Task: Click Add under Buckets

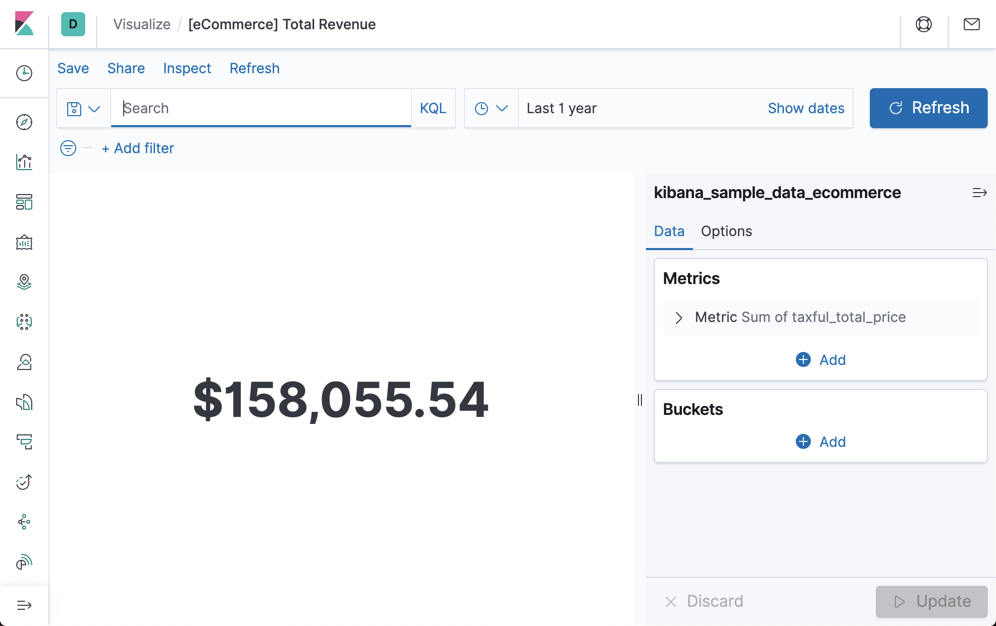Action: click(820, 442)
